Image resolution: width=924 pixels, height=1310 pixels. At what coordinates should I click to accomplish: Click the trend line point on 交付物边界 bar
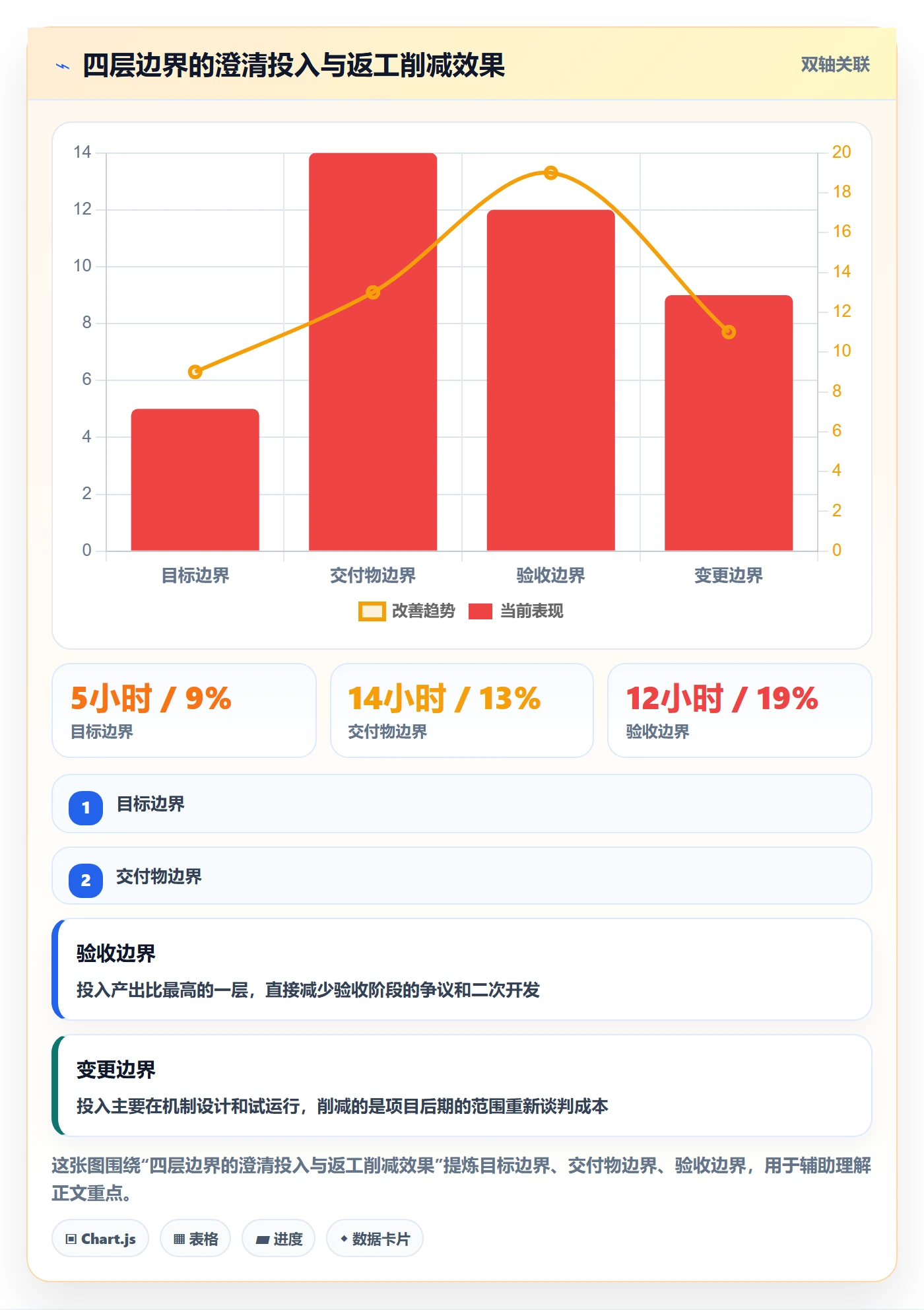point(373,293)
